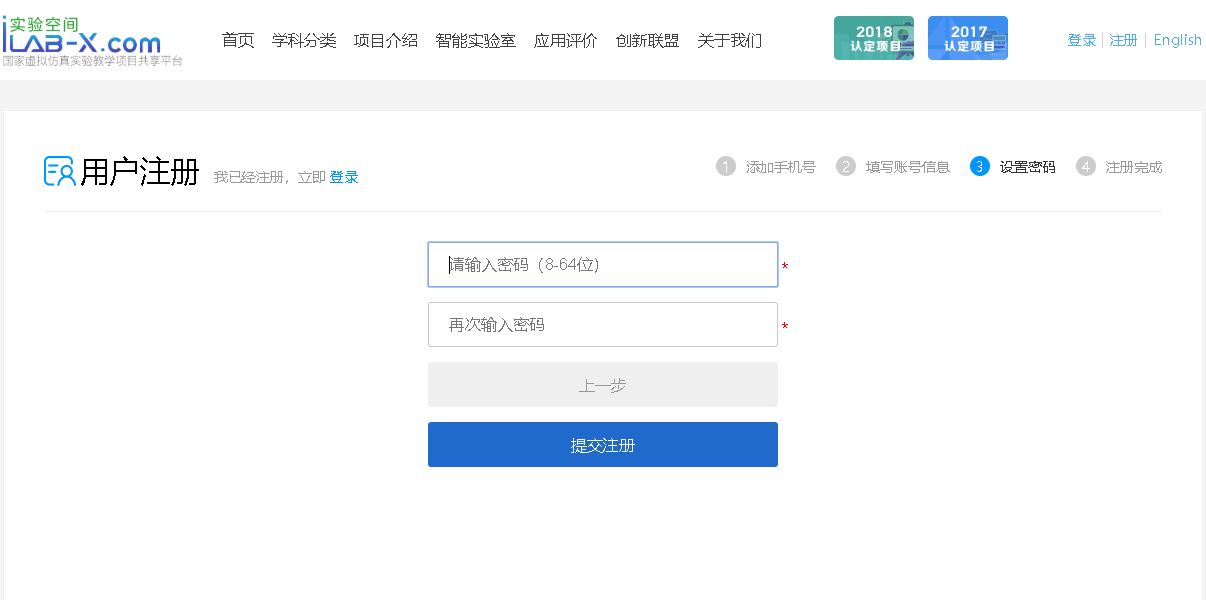Open the 2017 认定项目 banner

pyautogui.click(x=967, y=38)
